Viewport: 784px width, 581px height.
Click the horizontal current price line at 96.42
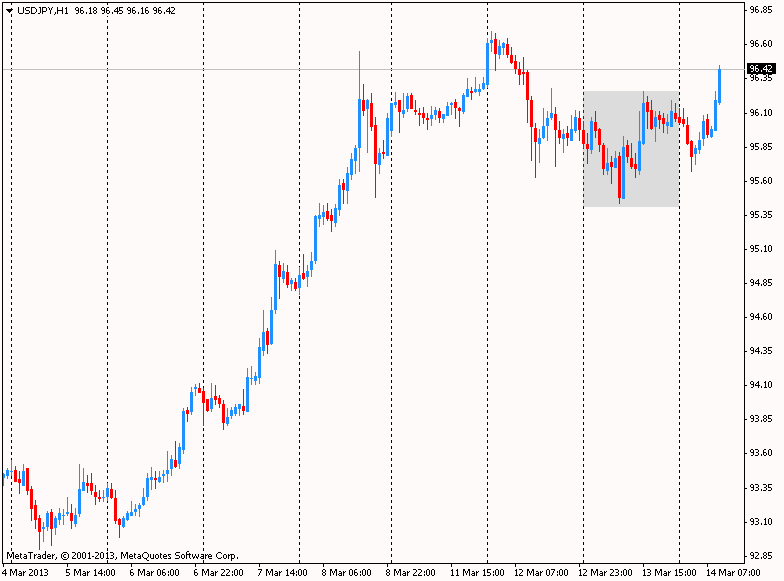point(372,69)
